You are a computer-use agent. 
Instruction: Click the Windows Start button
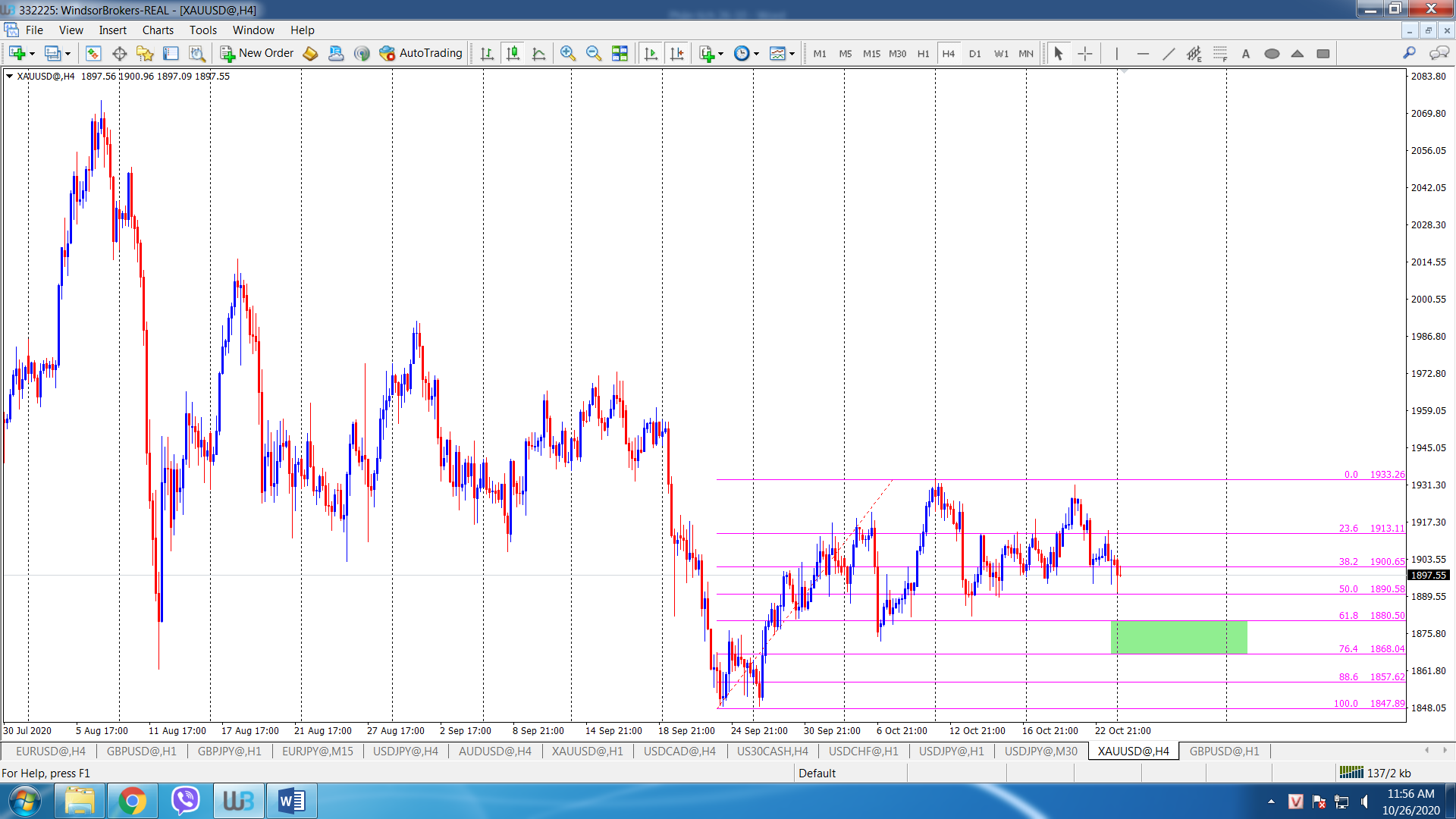(x=25, y=801)
